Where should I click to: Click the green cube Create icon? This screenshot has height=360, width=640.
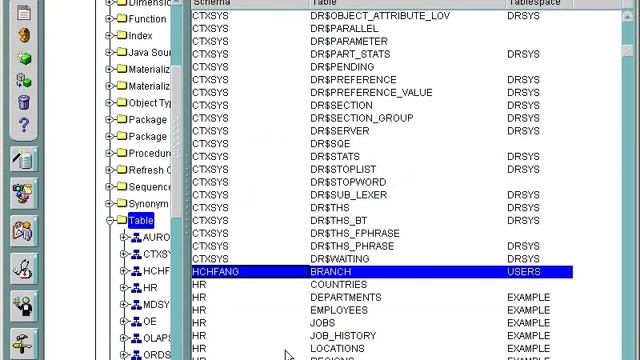click(24, 58)
